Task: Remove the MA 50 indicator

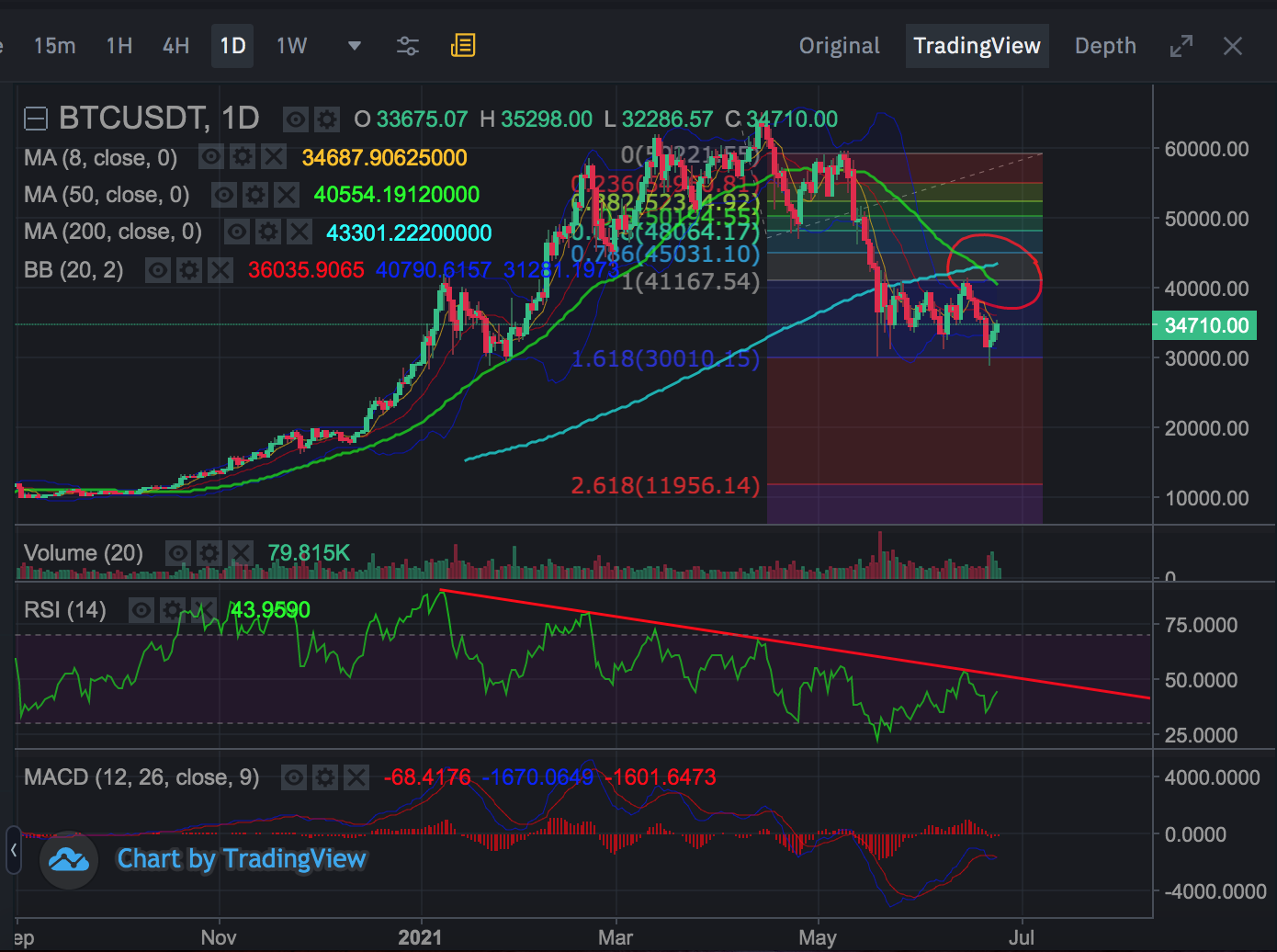Action: coord(287,195)
